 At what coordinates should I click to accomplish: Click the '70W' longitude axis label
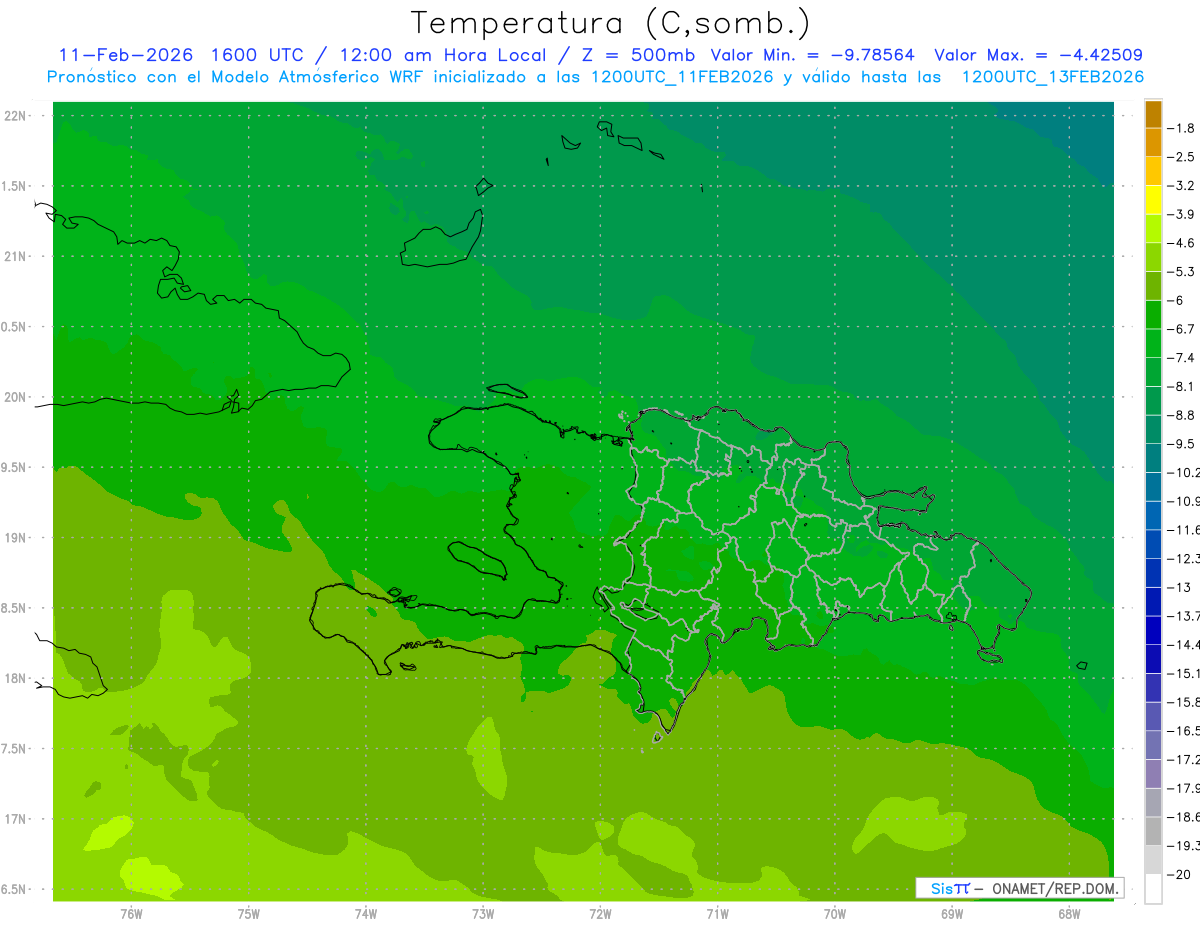point(834,914)
